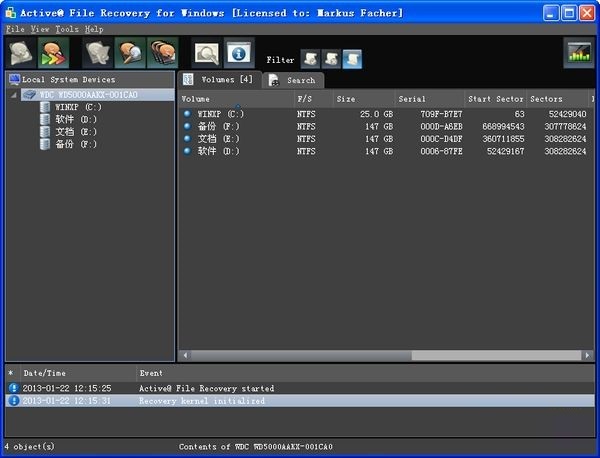The width and height of the screenshot is (600, 458).
Task: Select 软件 (D:) in the device tree
Action: coord(76,119)
